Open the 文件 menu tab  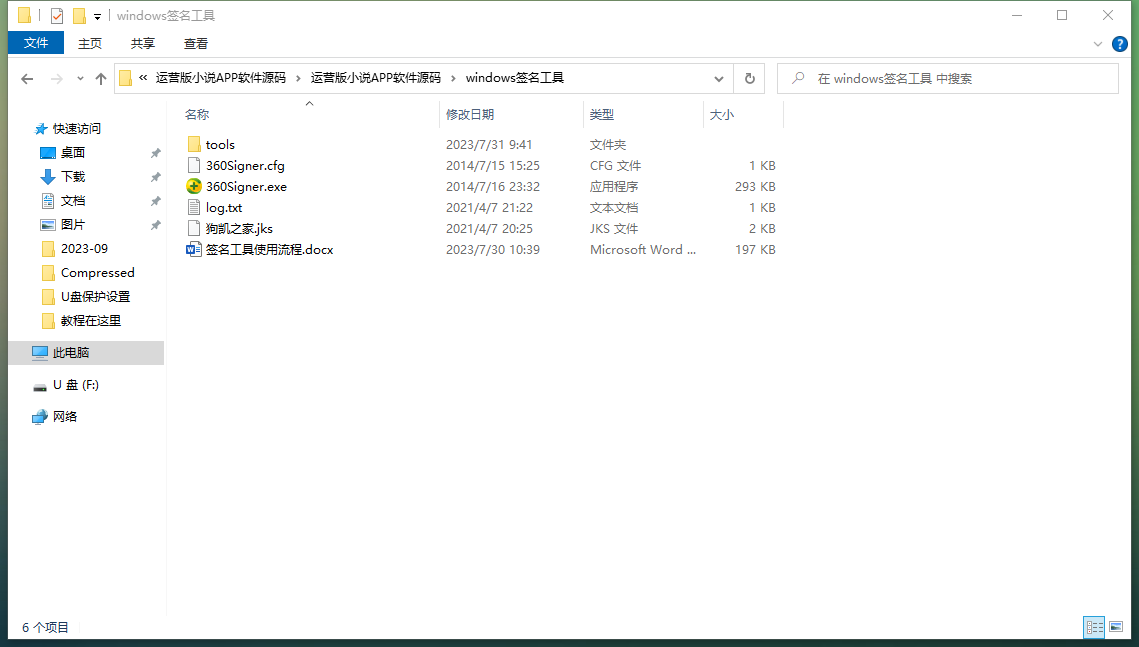point(36,43)
